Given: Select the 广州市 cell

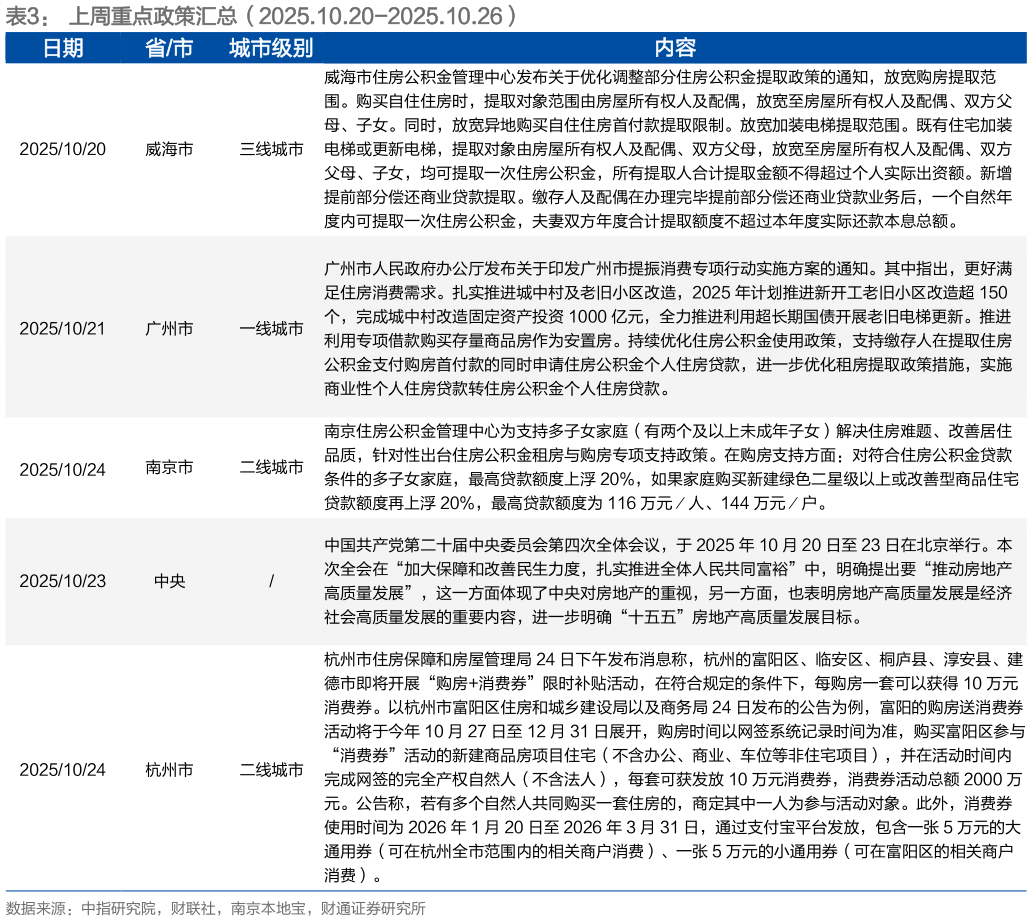Looking at the screenshot, I should pyautogui.click(x=168, y=327).
